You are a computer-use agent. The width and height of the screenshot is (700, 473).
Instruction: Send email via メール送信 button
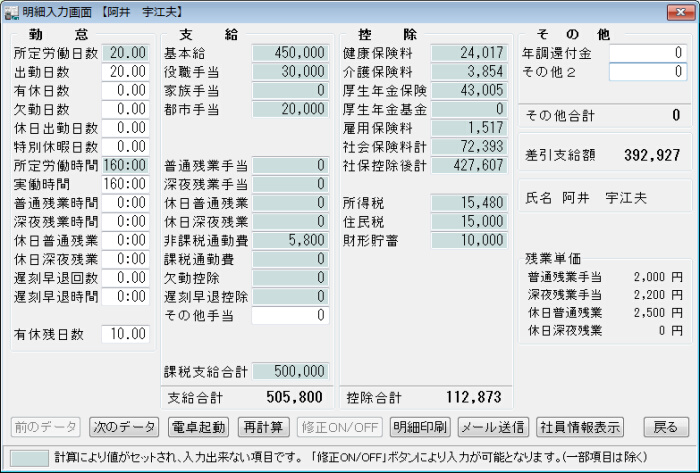pyautogui.click(x=493, y=427)
